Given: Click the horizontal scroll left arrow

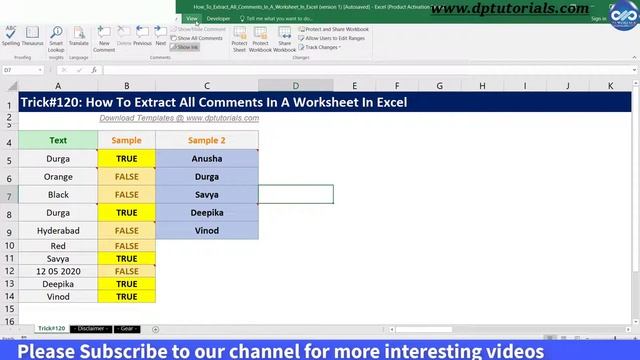Looking at the screenshot, I should tap(391, 329).
